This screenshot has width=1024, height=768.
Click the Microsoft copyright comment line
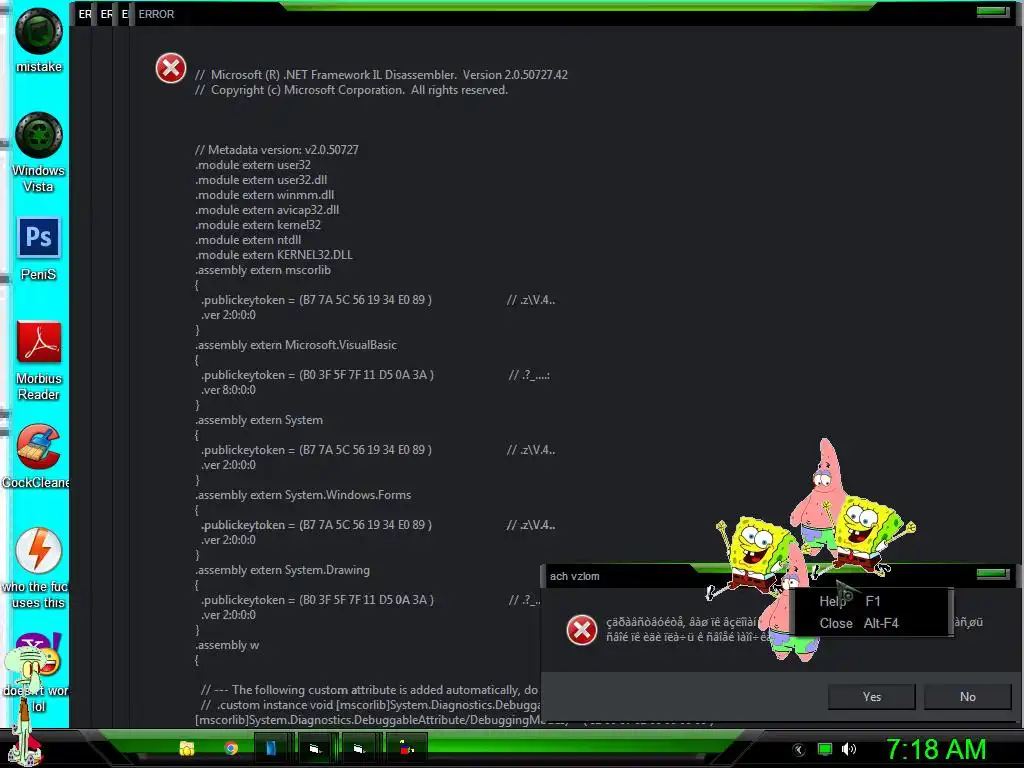coord(351,90)
